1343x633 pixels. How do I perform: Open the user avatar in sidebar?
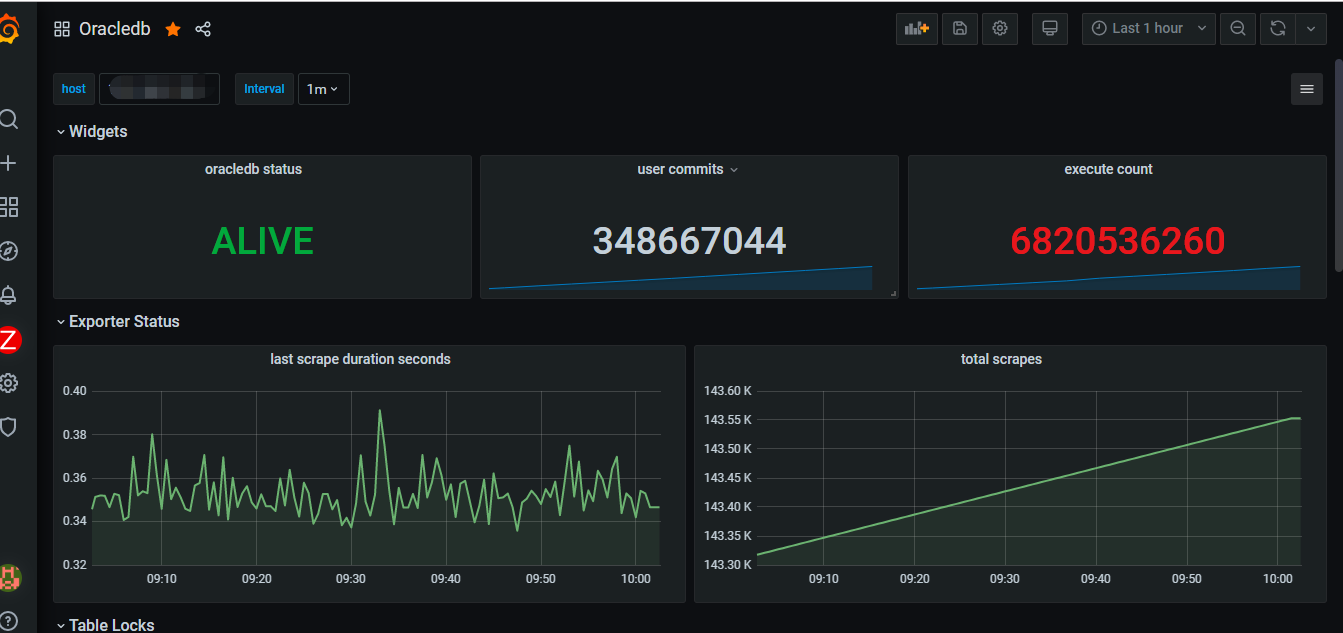point(10,576)
